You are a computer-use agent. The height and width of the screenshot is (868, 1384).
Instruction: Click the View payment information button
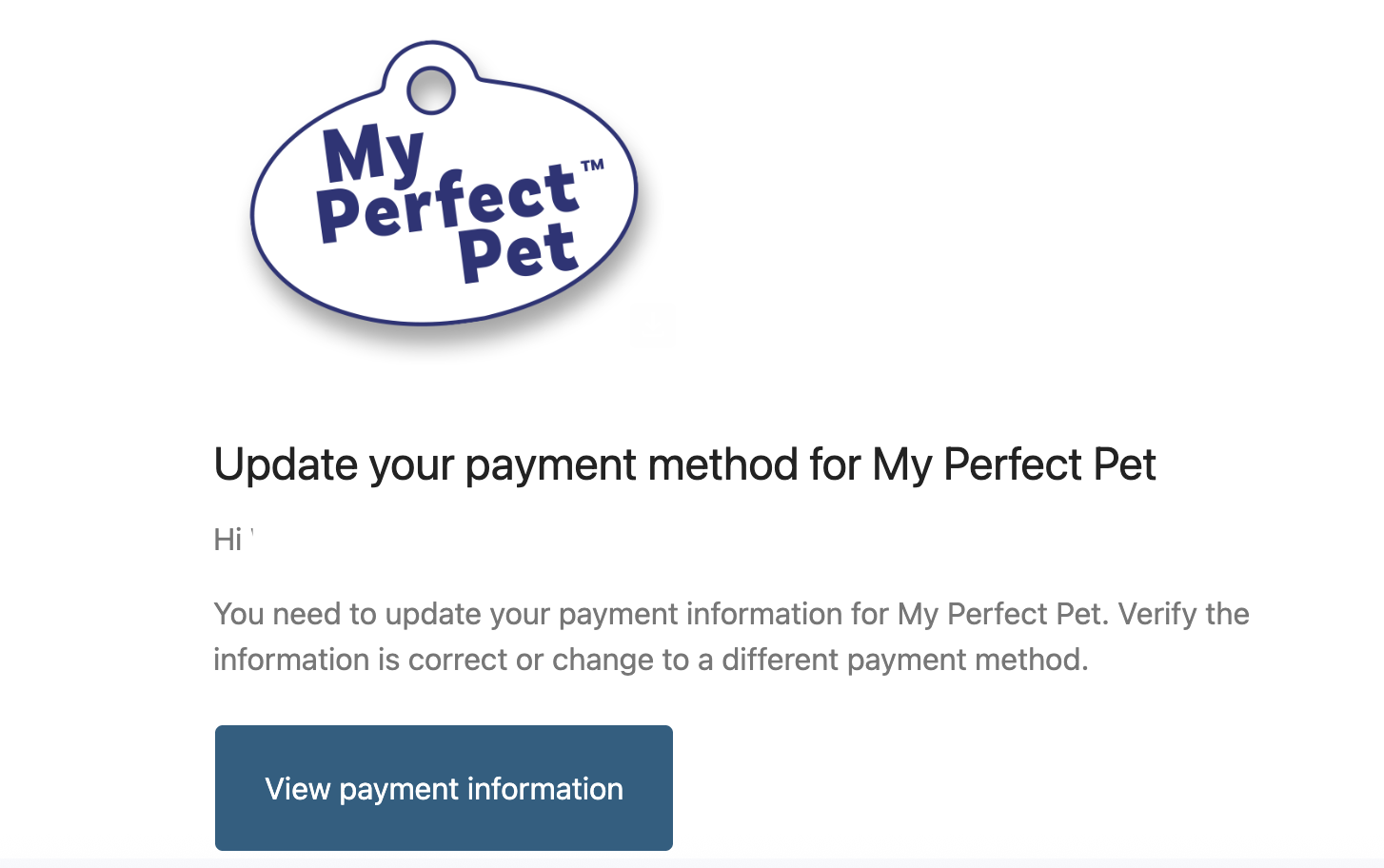point(444,788)
